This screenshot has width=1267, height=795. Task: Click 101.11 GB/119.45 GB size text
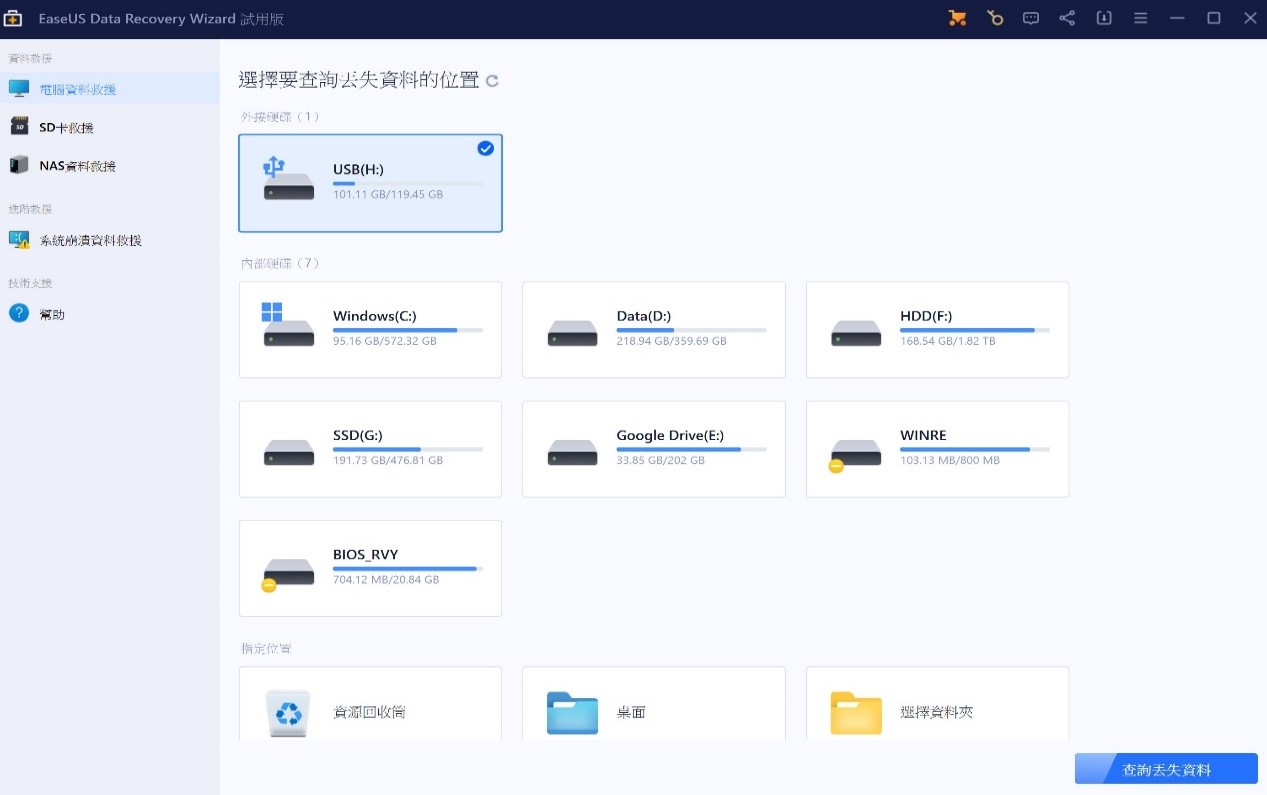pyautogui.click(x=388, y=194)
